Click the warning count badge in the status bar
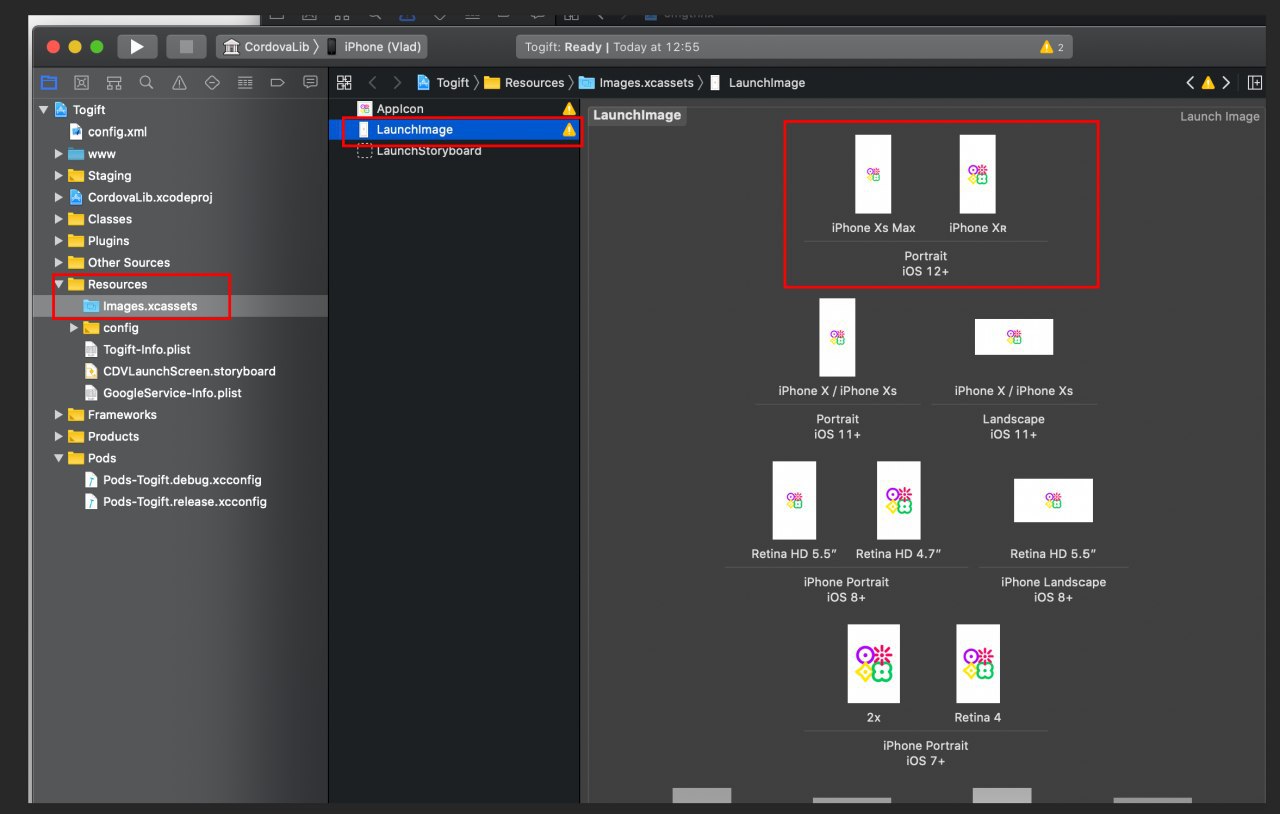The image size is (1280, 814). coord(1052,47)
